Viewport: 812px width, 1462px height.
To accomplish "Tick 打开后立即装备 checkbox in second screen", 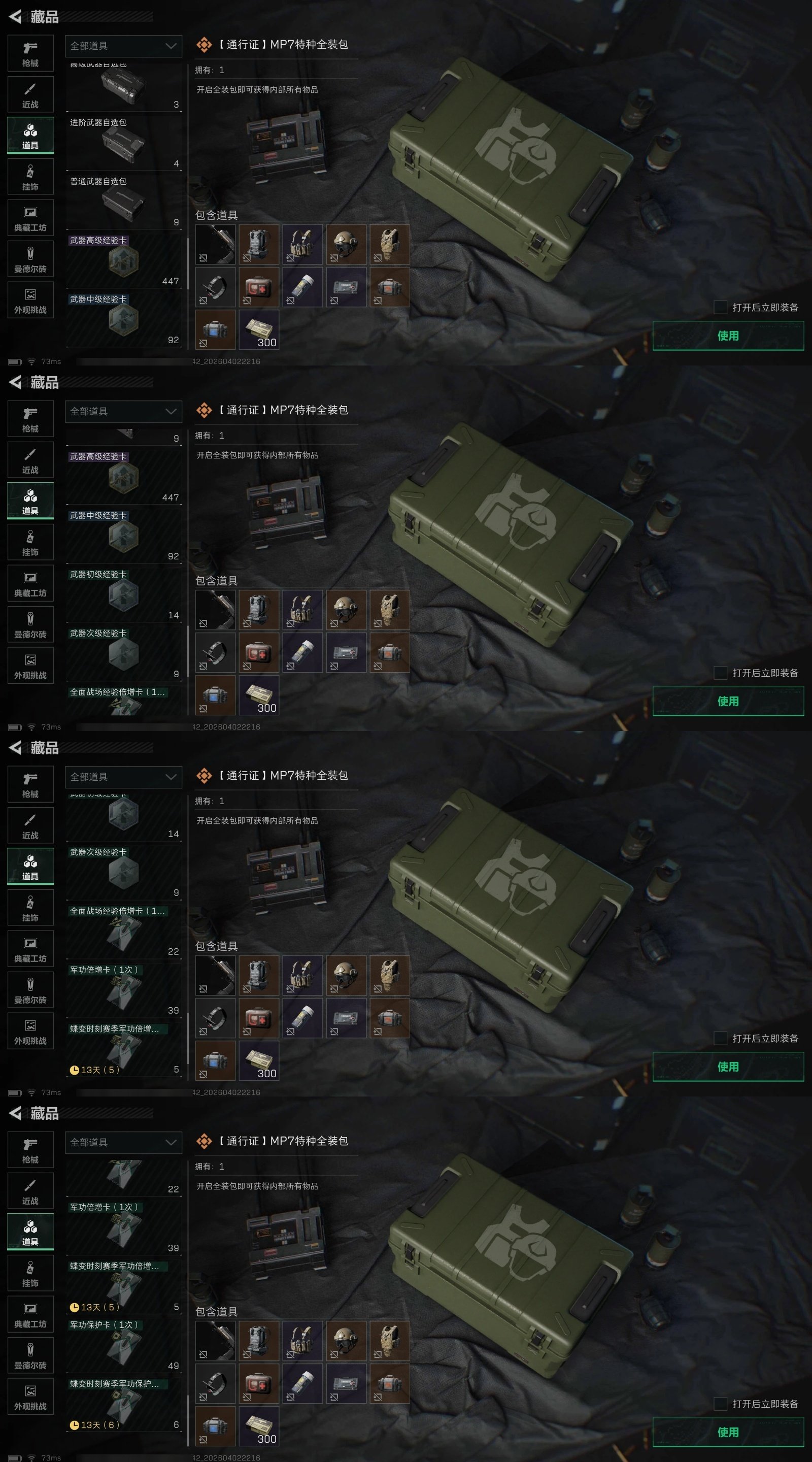I will tap(720, 673).
